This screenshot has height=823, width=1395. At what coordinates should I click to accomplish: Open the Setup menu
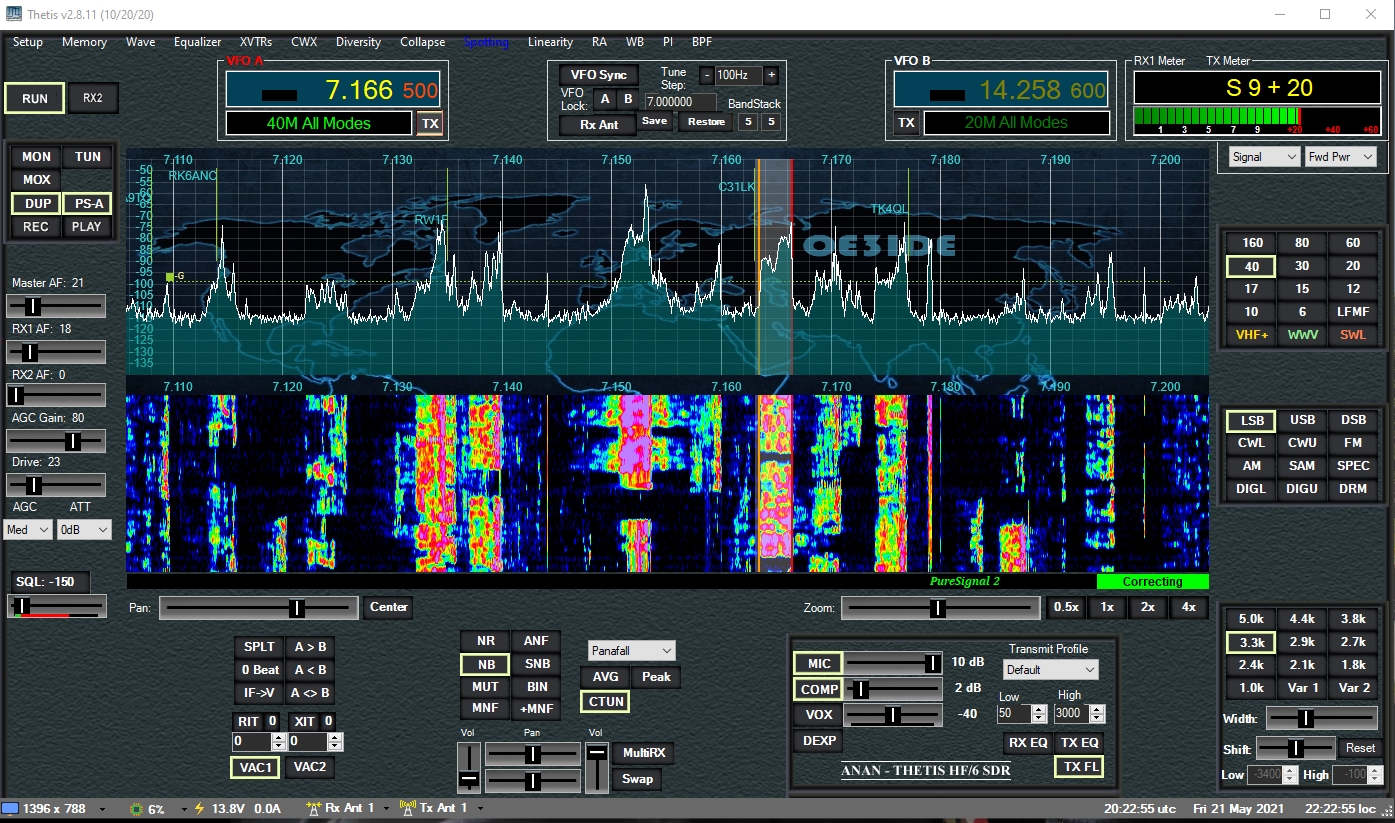coord(28,42)
